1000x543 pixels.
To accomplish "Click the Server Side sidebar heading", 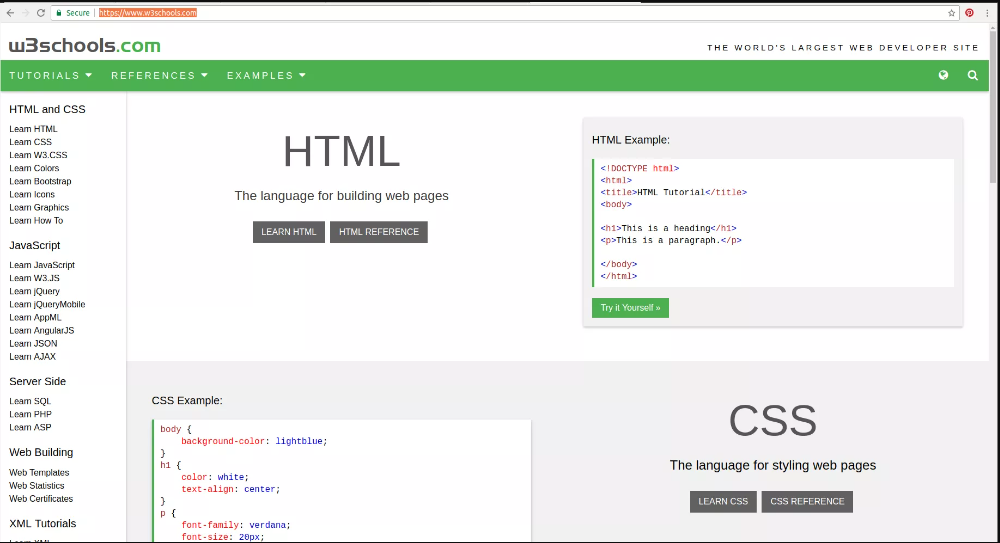I will pos(38,382).
